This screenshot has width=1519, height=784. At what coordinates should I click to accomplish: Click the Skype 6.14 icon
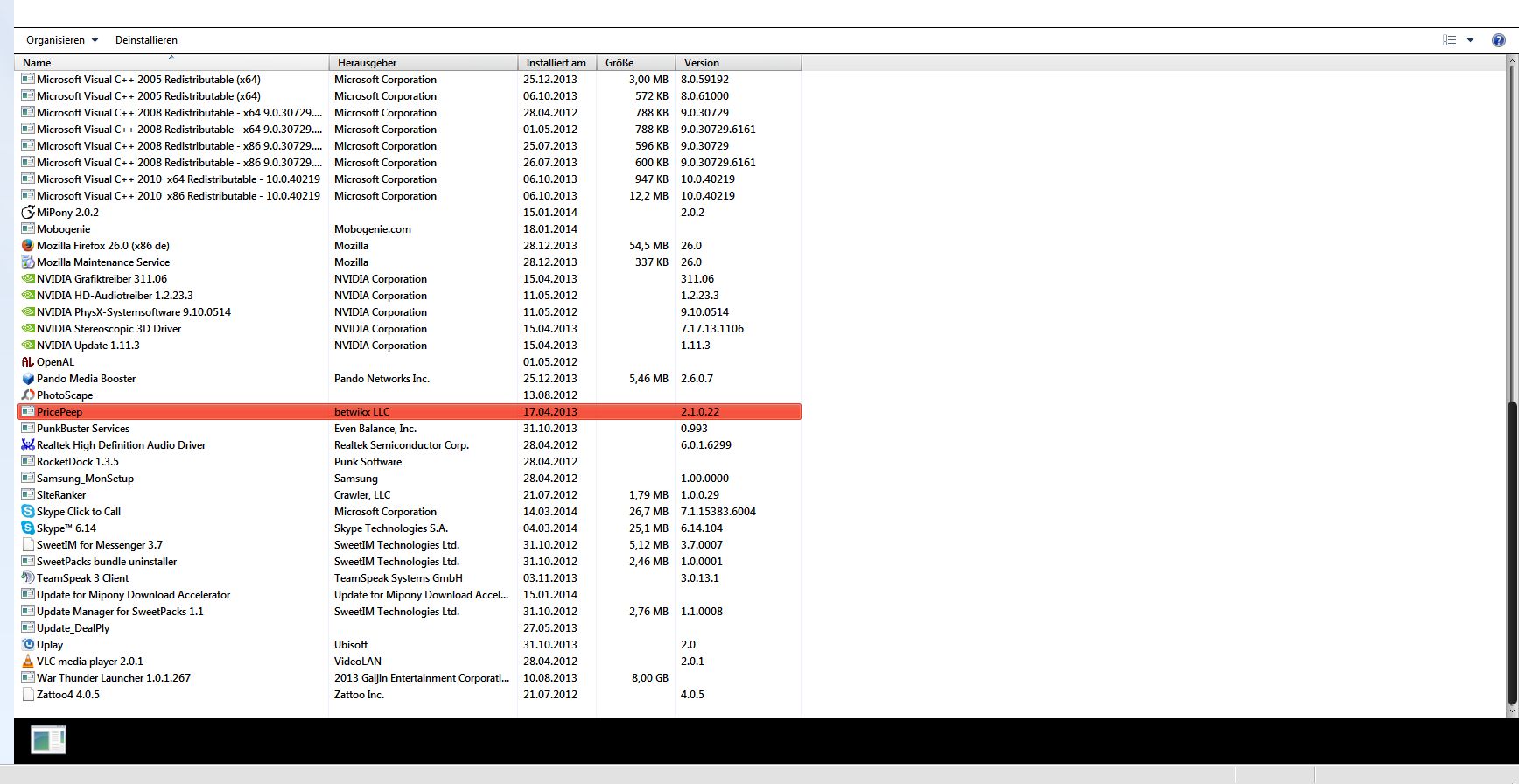pos(28,528)
